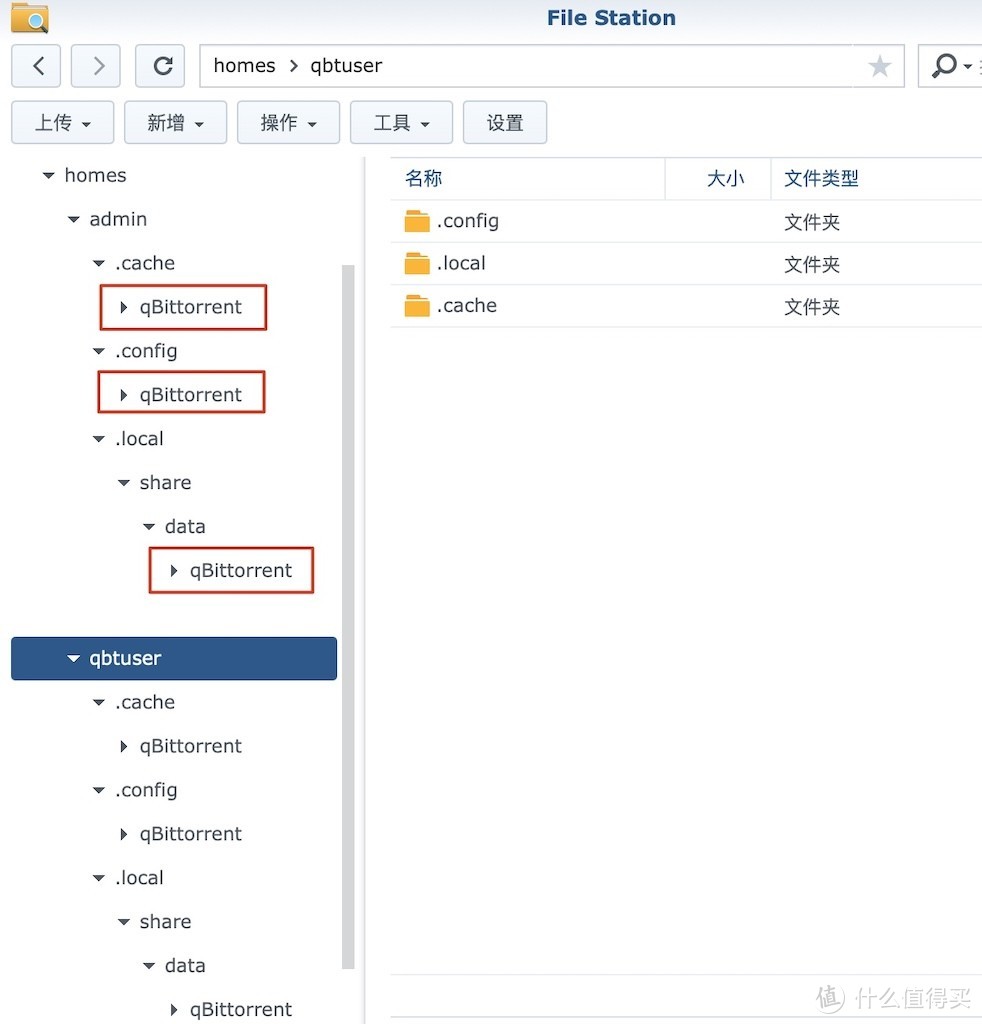Image resolution: width=982 pixels, height=1024 pixels.
Task: Click the forward navigation arrow
Action: coord(95,65)
